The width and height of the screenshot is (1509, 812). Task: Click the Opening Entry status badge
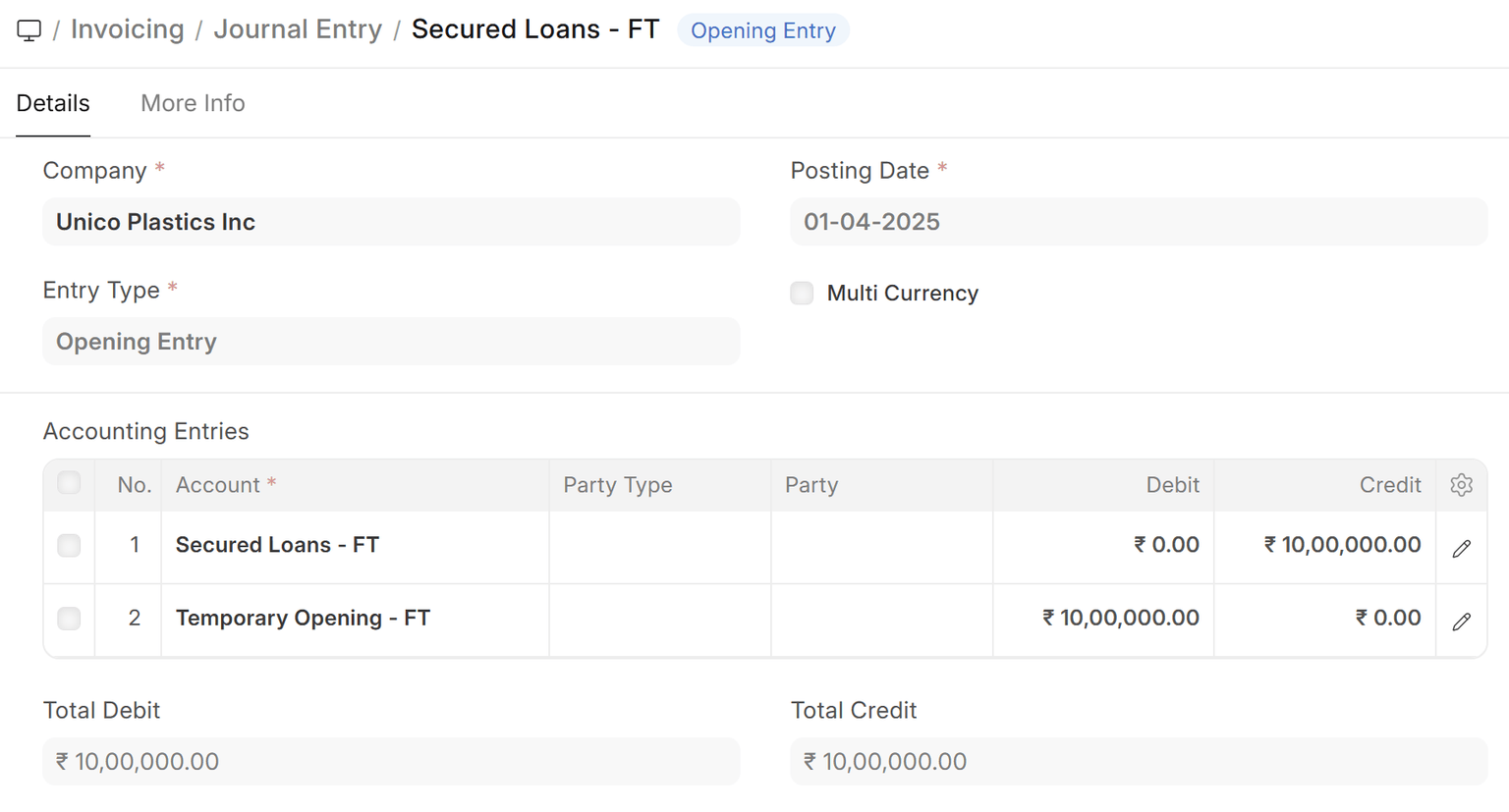coord(762,30)
